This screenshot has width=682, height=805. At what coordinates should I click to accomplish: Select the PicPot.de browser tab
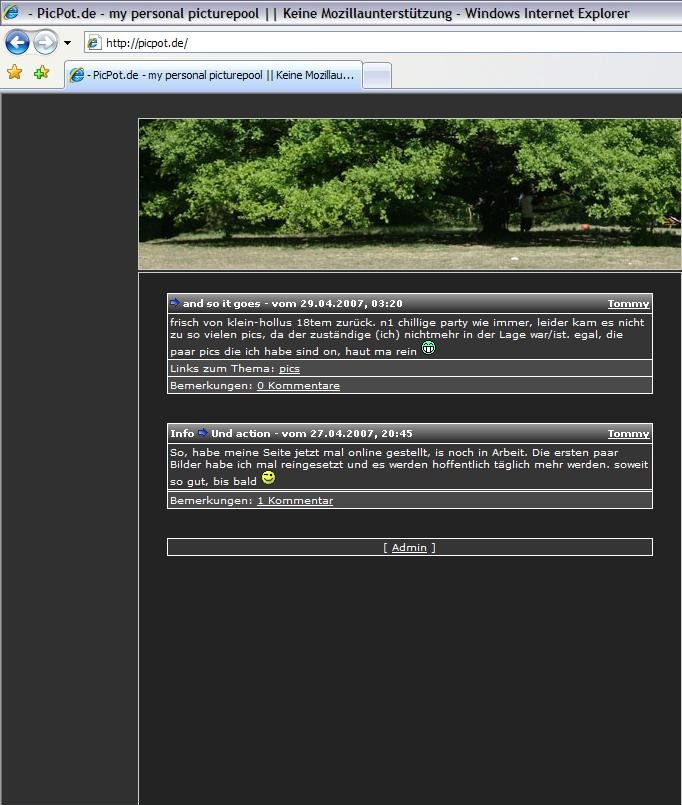212,75
